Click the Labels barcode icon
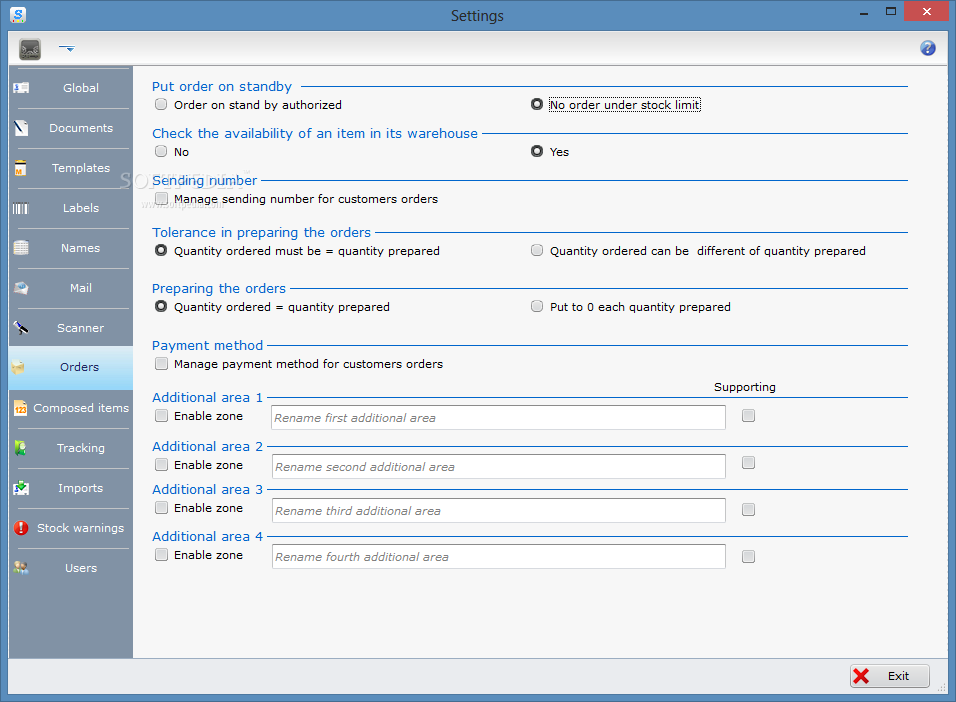Viewport: 956px width, 702px height. click(21, 209)
